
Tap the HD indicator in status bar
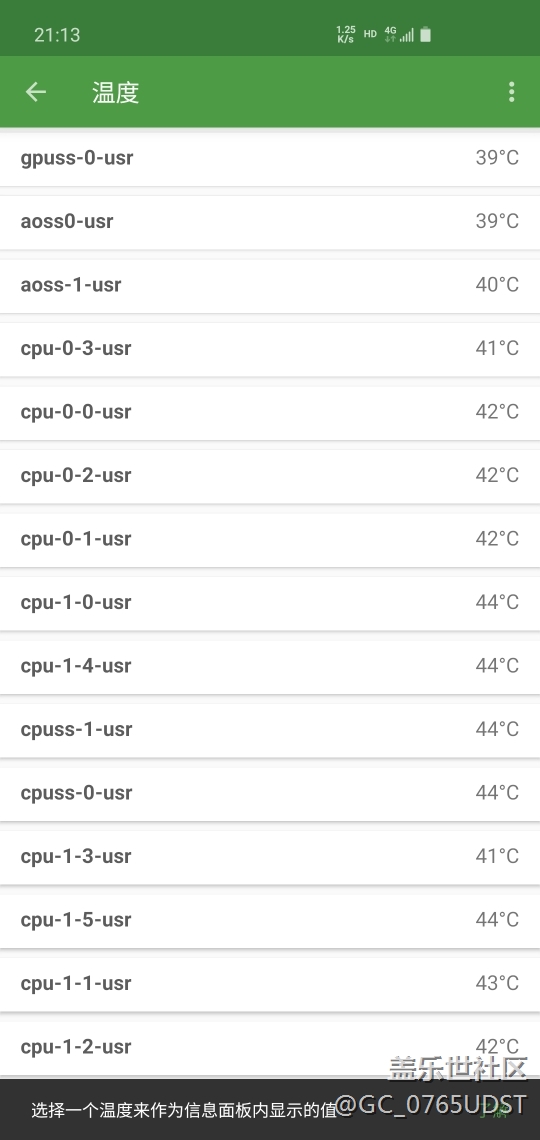370,33
